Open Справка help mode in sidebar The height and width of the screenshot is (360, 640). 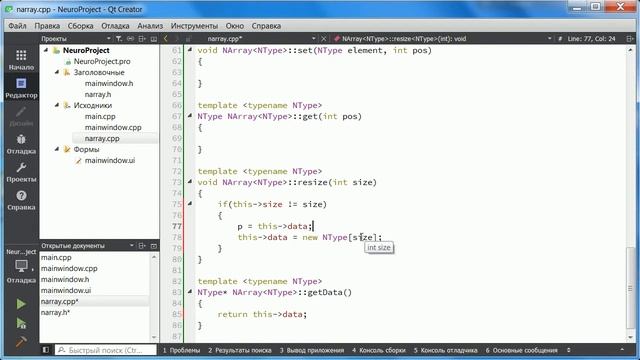click(x=21, y=200)
